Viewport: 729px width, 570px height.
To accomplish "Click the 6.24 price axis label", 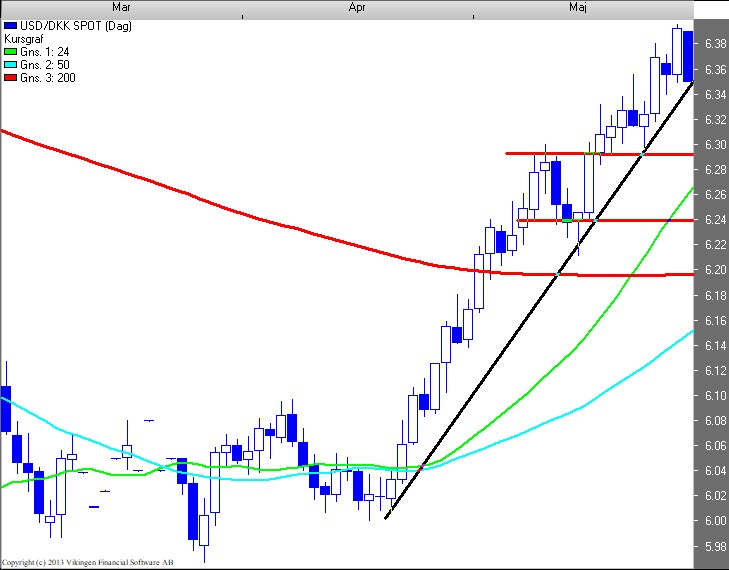I will (x=716, y=220).
